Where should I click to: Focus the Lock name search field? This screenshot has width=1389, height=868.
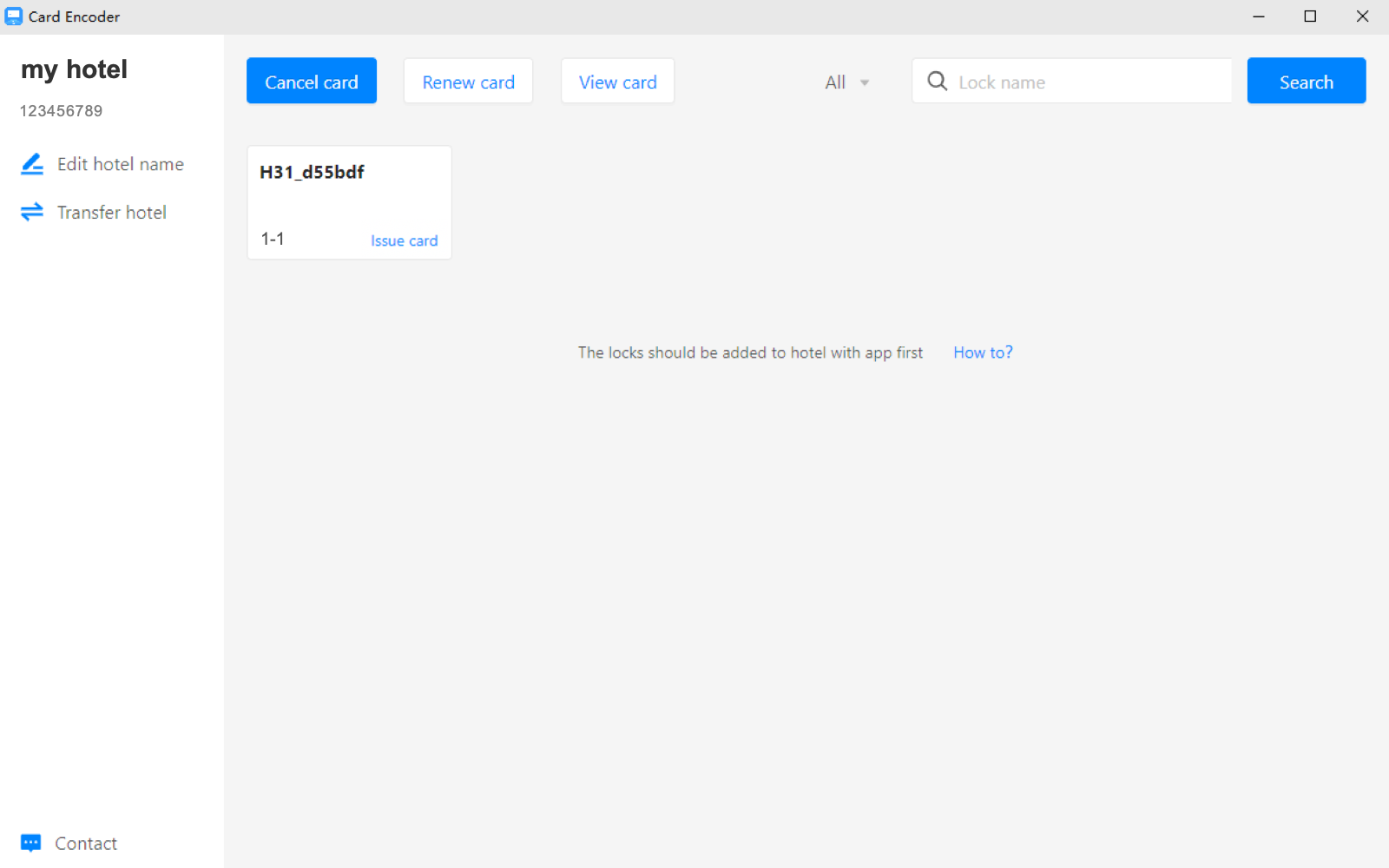(1072, 82)
